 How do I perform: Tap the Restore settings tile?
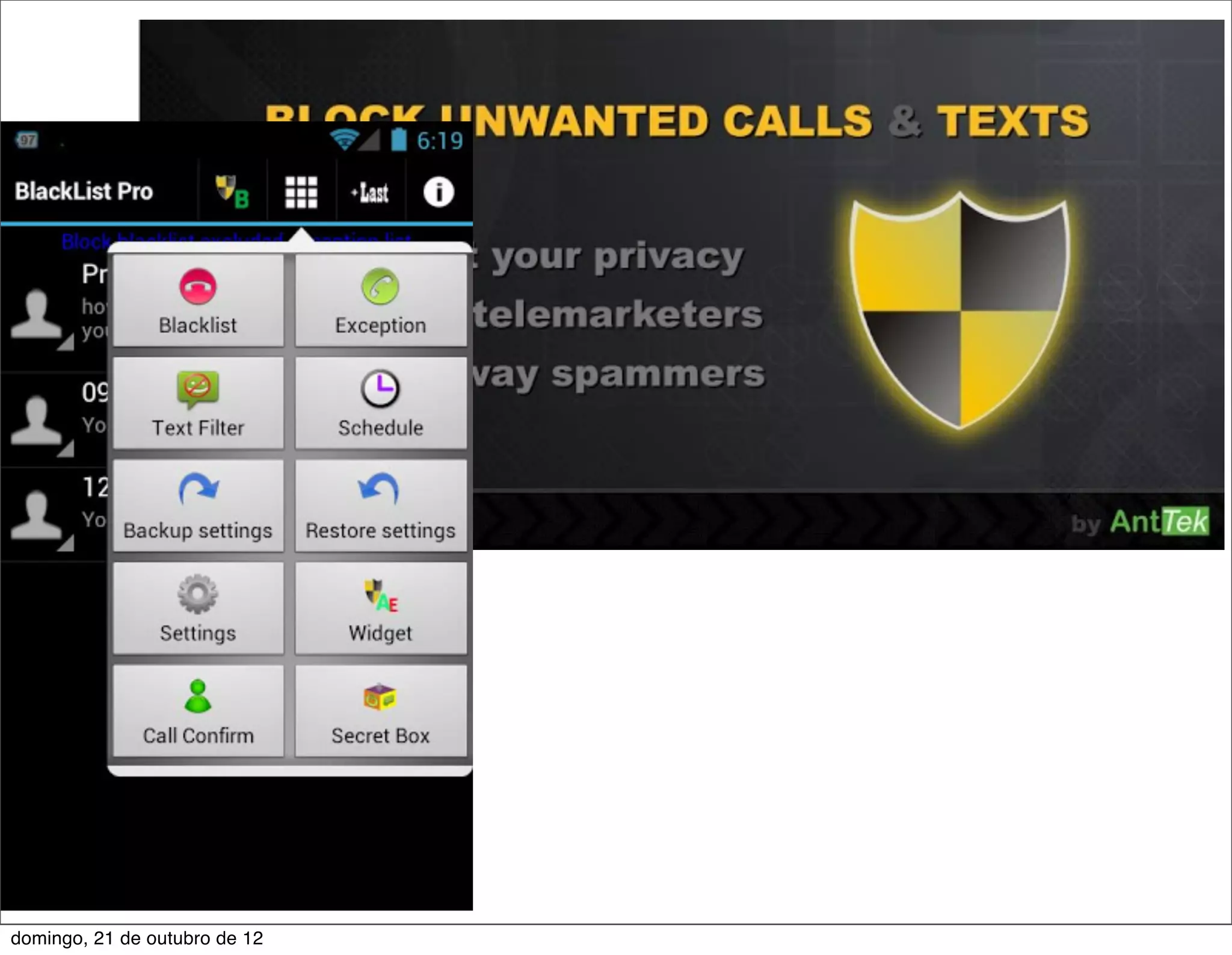pyautogui.click(x=380, y=506)
